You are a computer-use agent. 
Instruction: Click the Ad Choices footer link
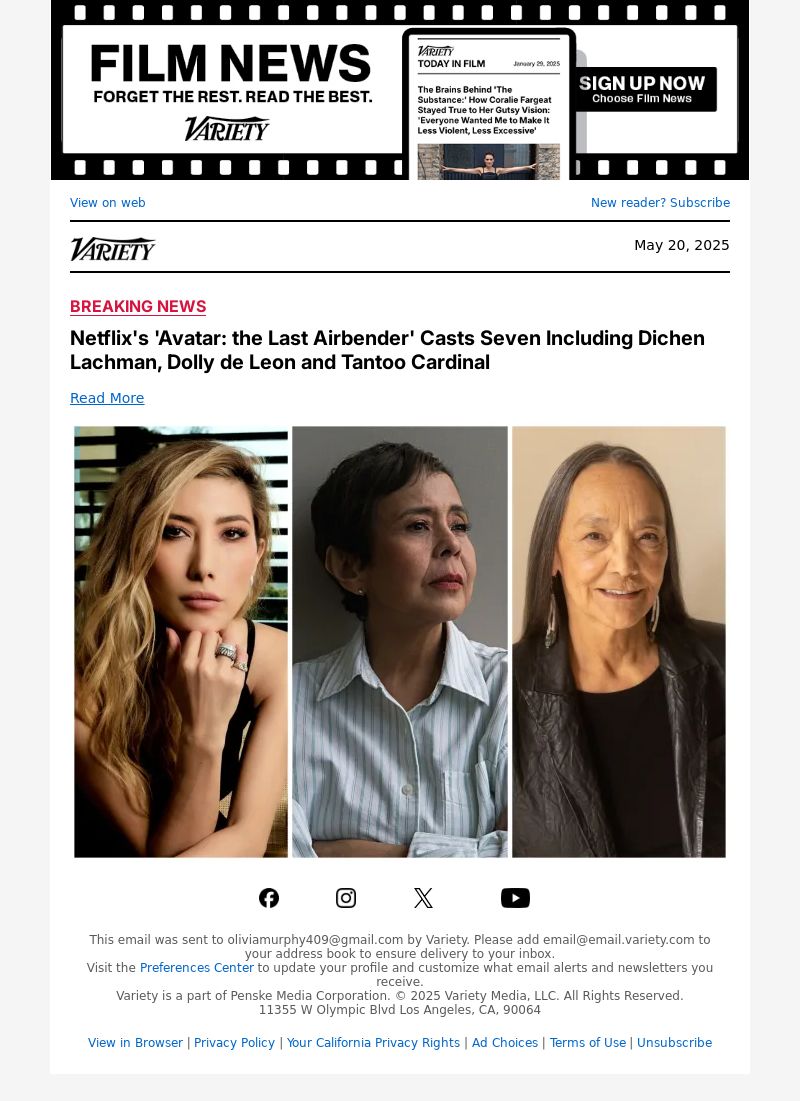click(504, 1043)
